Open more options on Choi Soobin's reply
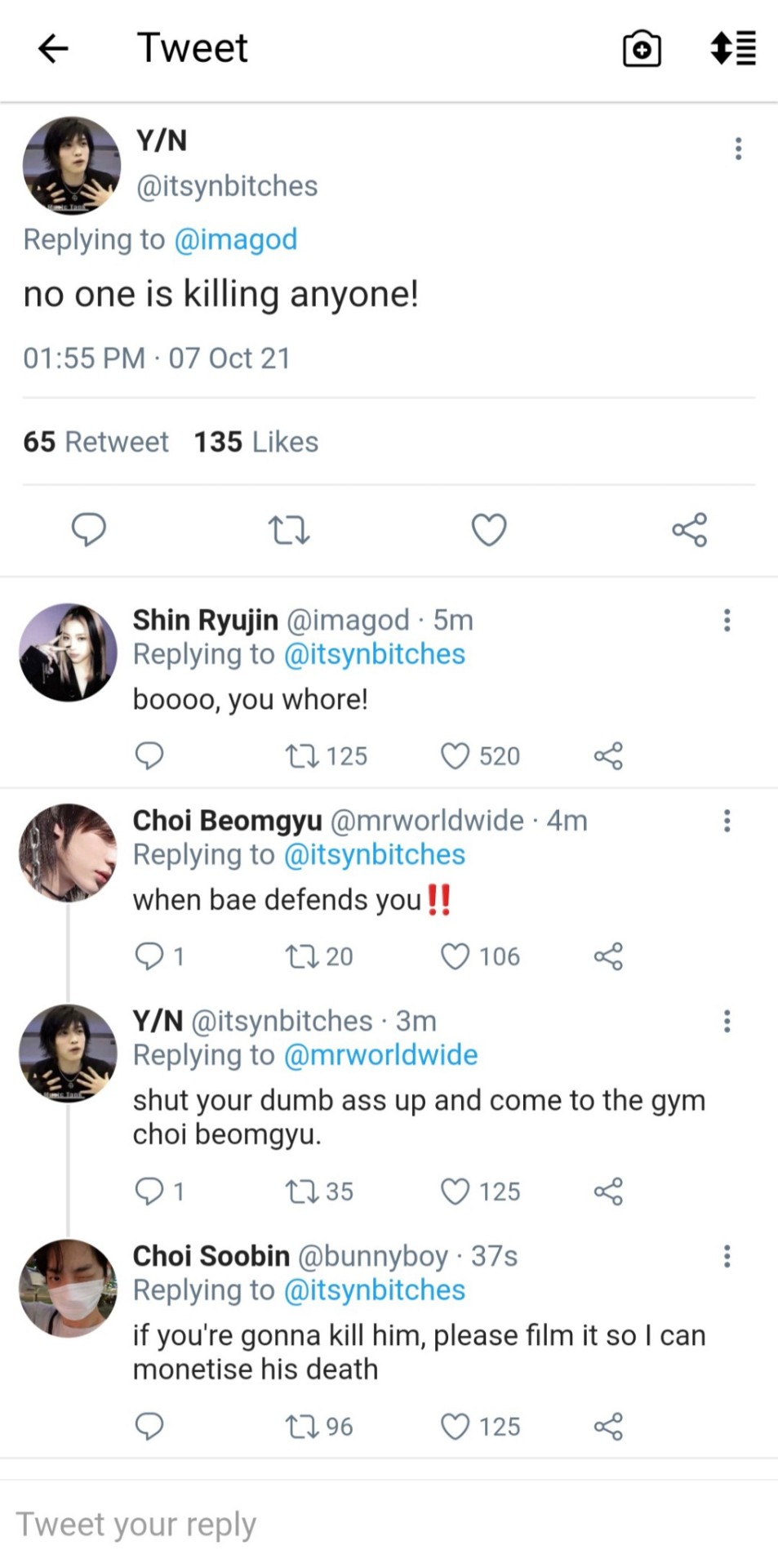The image size is (778, 1568). coord(727,1256)
